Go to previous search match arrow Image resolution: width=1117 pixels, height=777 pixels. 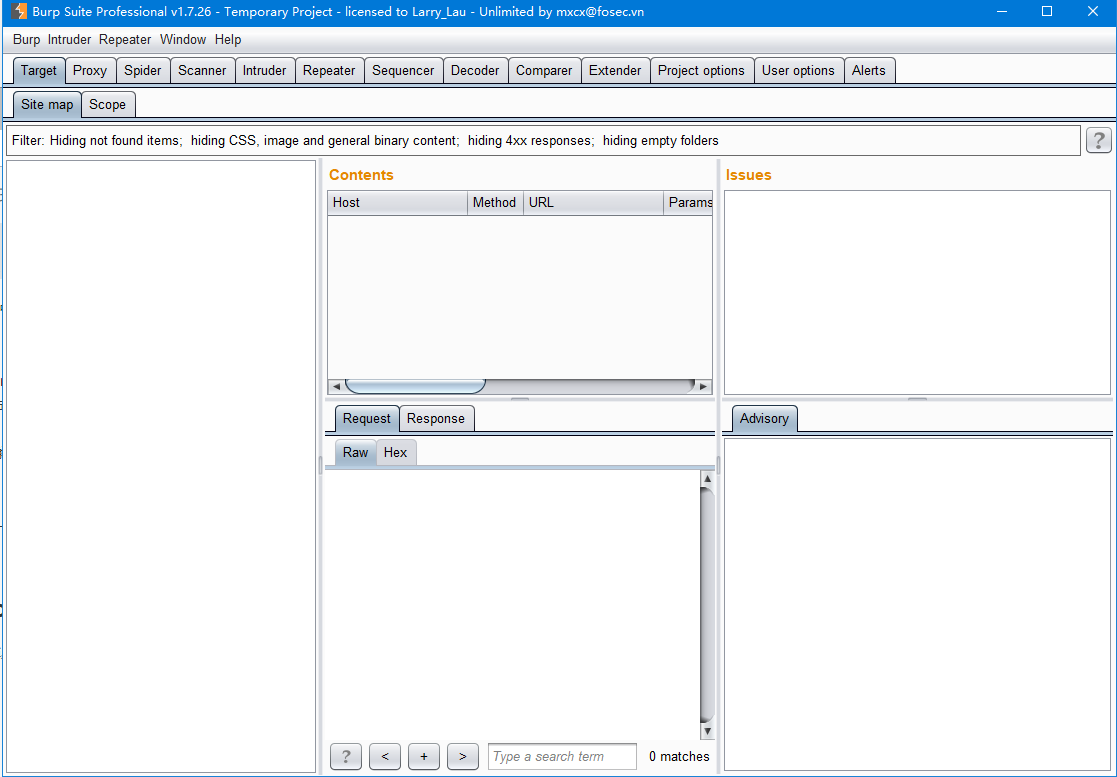(385, 756)
